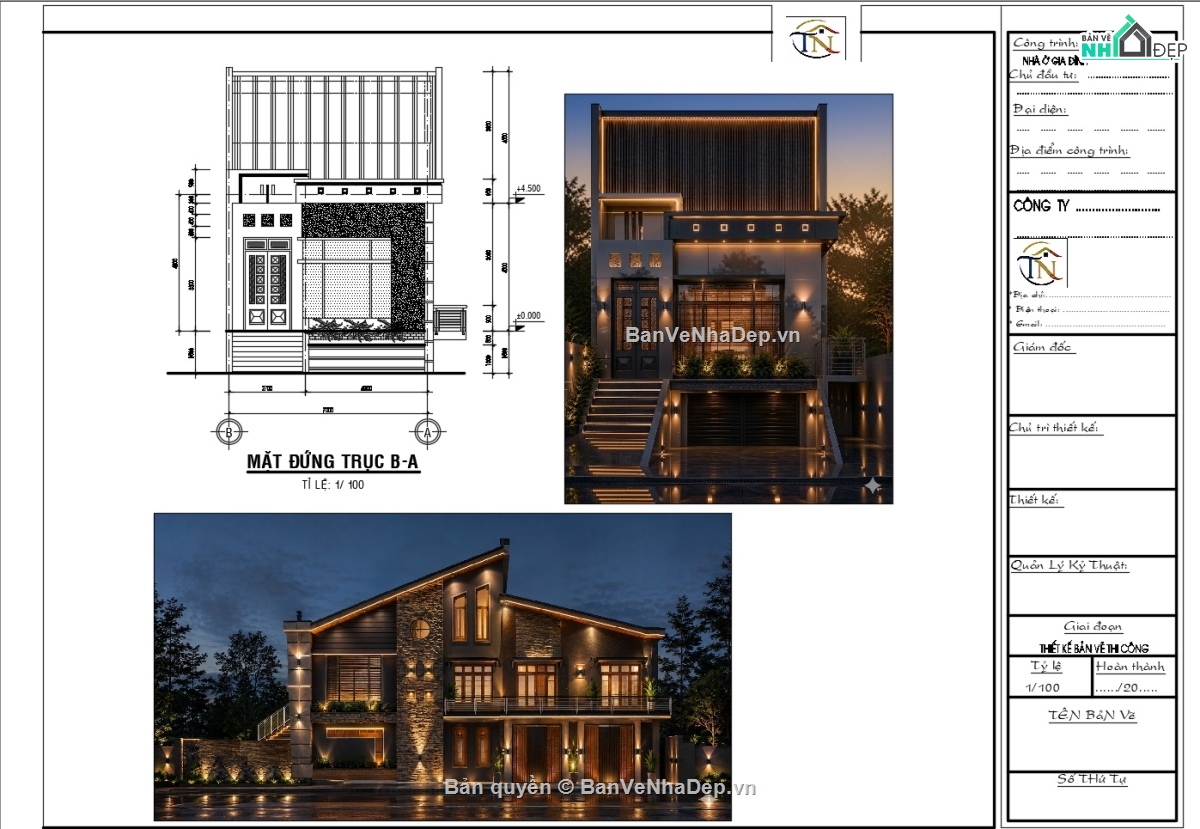The height and width of the screenshot is (829, 1200).
Task: Click the BanVeNhaDep.vn watermark on the upper render
Action: coord(713,335)
